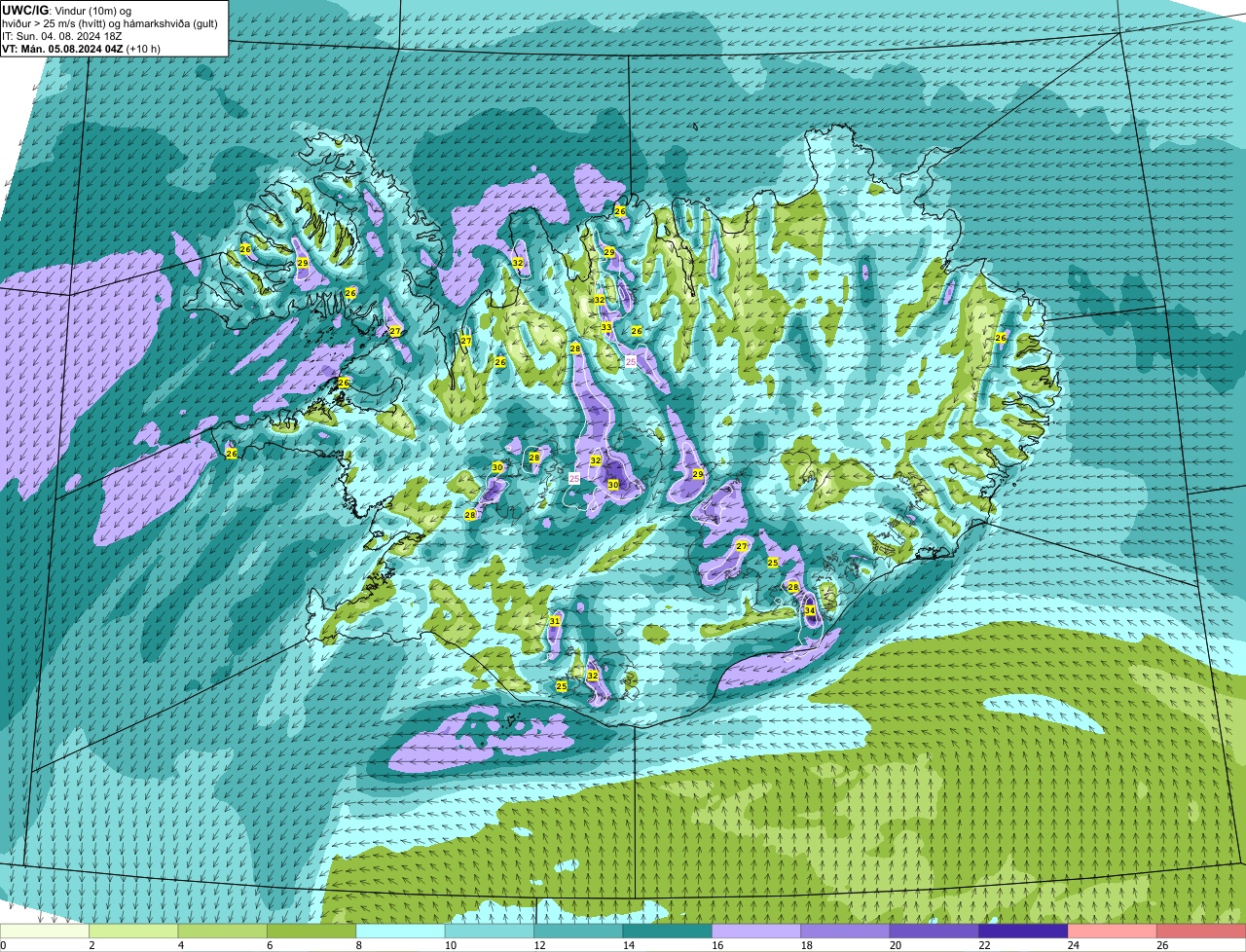Pick the 22–24 m/s dark violet legend swatch
The height and width of the screenshot is (952, 1246).
[1024, 931]
